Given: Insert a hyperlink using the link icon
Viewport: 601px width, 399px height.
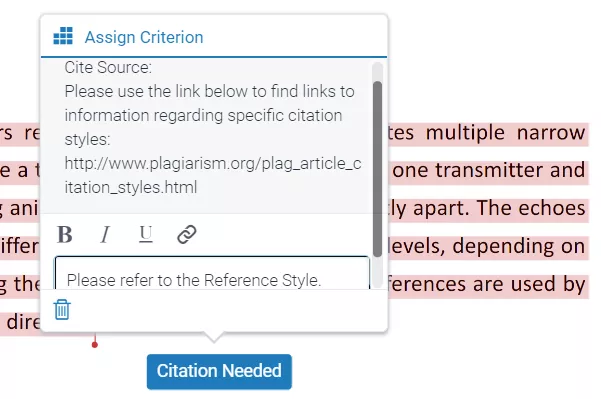Looking at the screenshot, I should (187, 234).
